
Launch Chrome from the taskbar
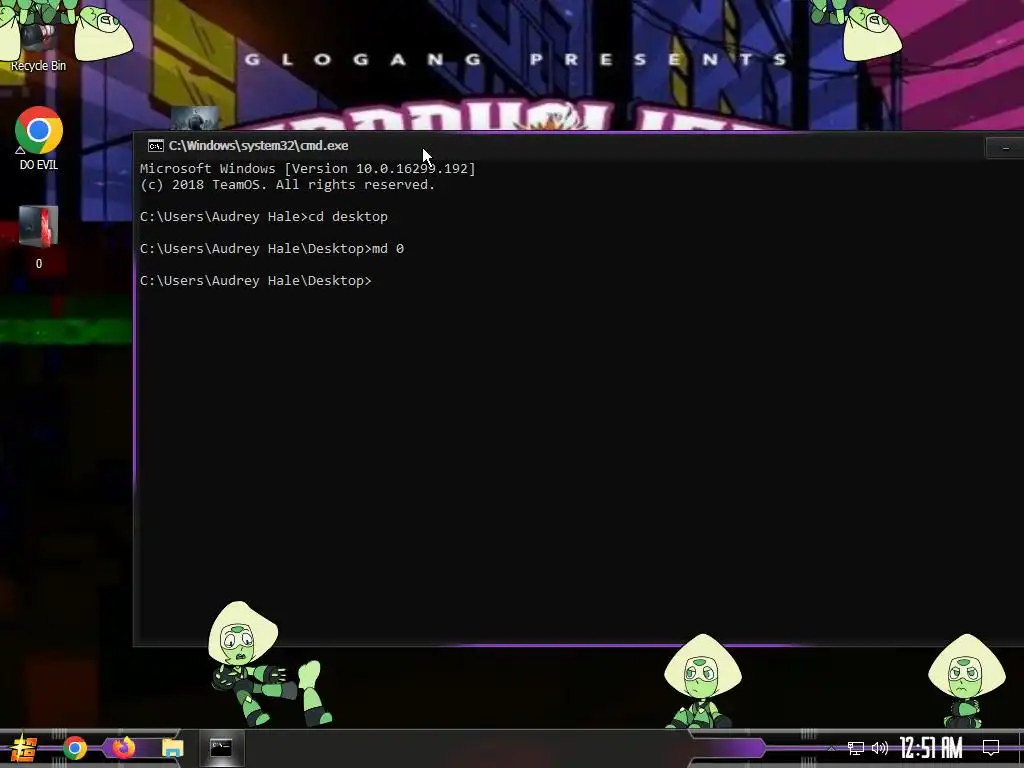(74, 748)
